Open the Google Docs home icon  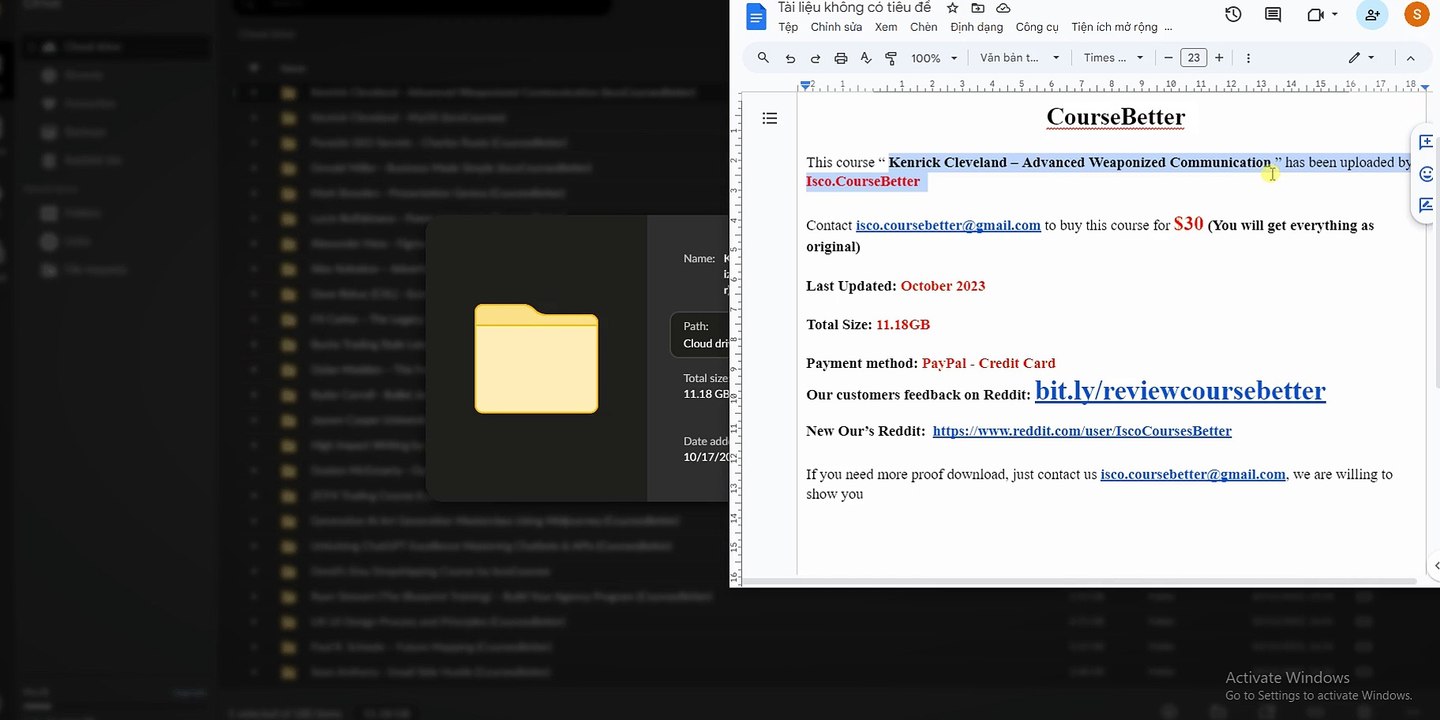(756, 17)
